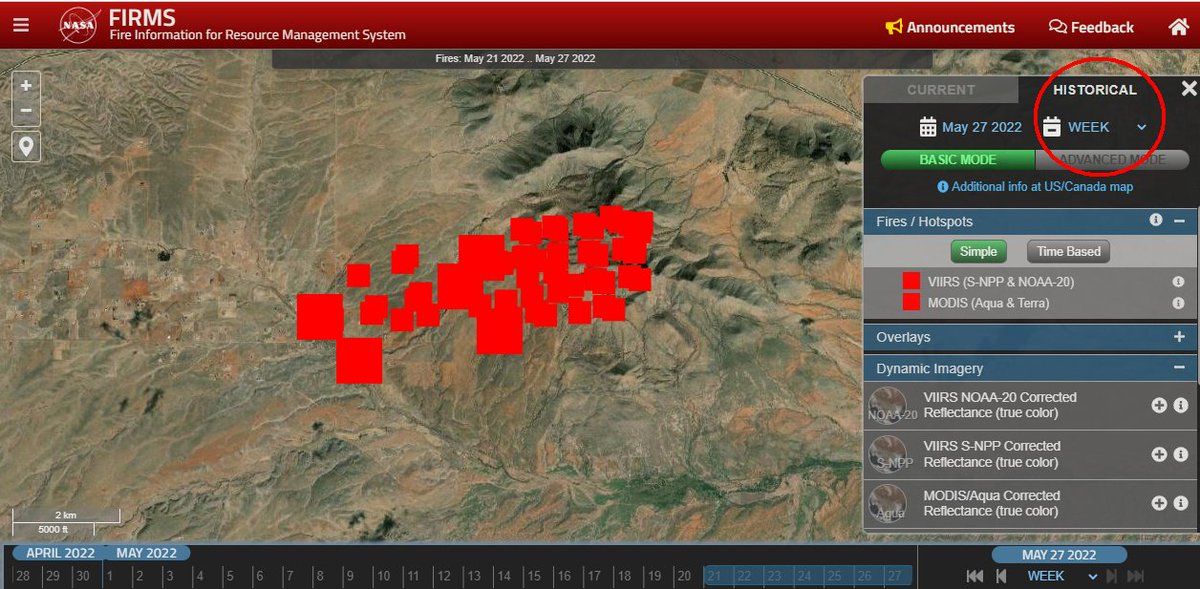
Task: Toggle the VIIRS (S-NPP & NOAA-20) red swatch
Action: [911, 282]
